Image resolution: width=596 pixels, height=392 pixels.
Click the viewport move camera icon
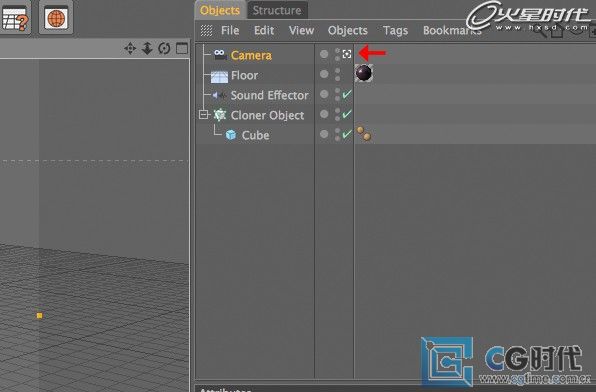(x=130, y=49)
